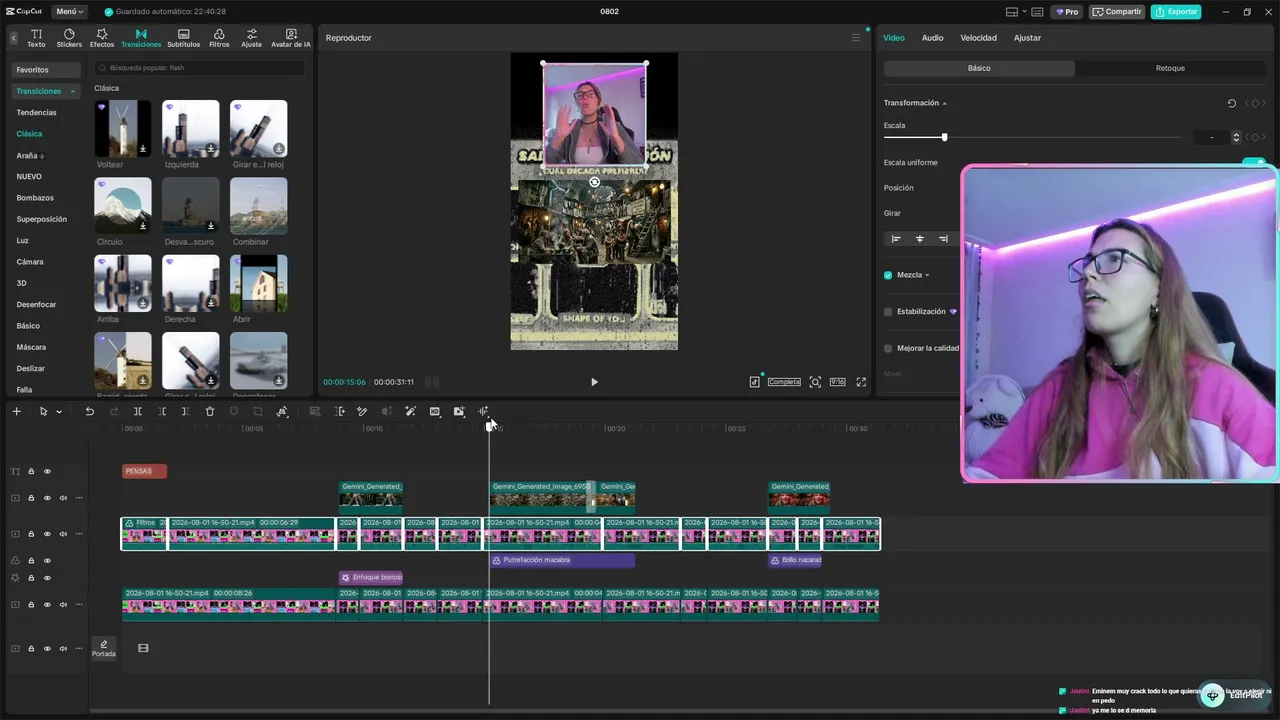
Task: Adjust the Escala slider handle
Action: [x=944, y=137]
